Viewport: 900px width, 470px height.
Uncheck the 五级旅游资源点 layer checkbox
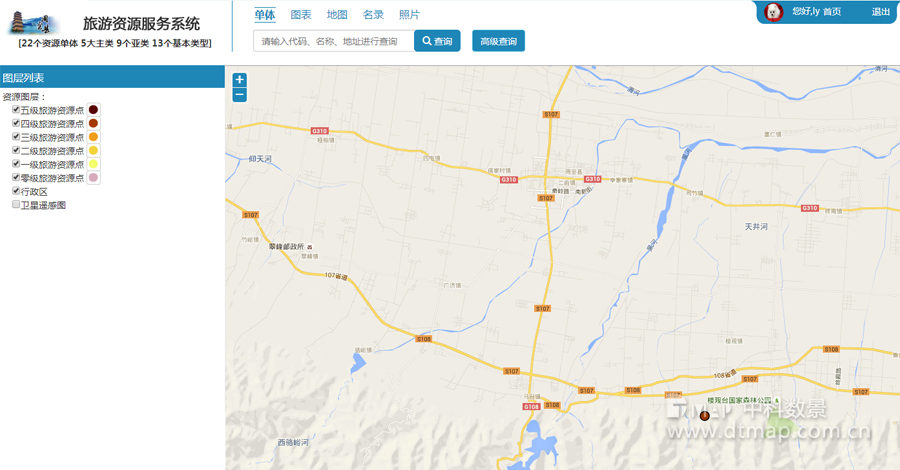pos(16,110)
